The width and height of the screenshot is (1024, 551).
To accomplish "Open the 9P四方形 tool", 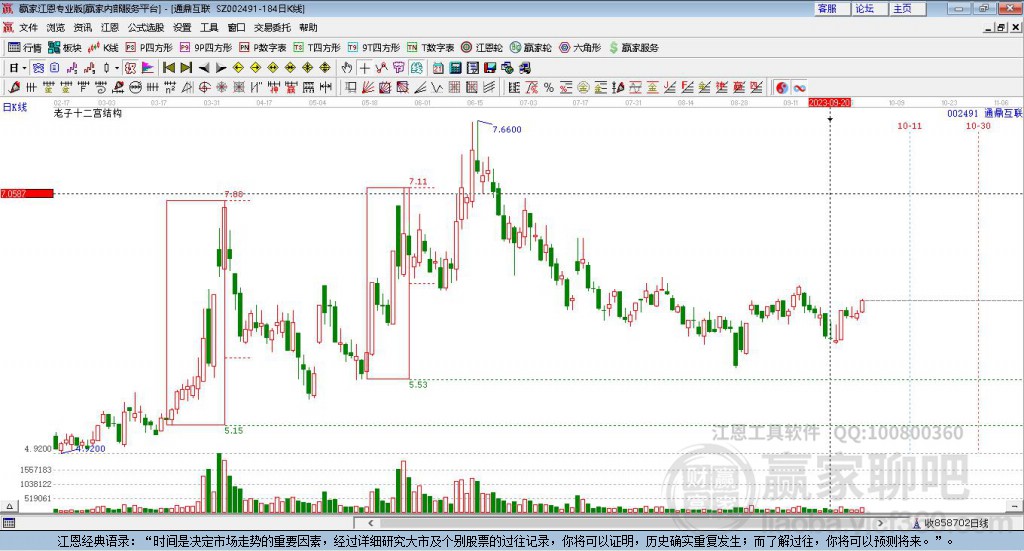I will pos(206,48).
